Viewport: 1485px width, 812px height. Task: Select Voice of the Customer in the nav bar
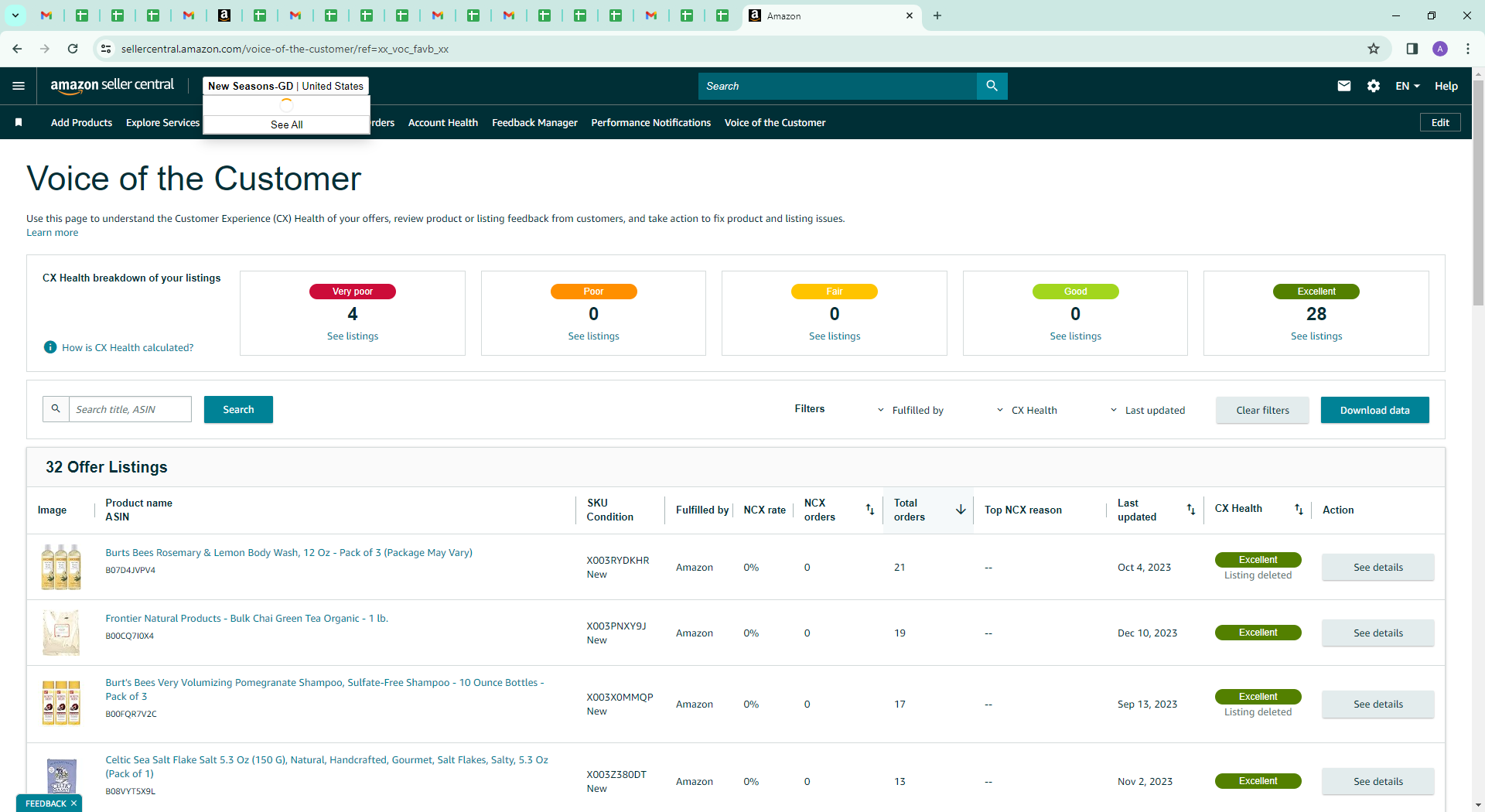[x=775, y=122]
